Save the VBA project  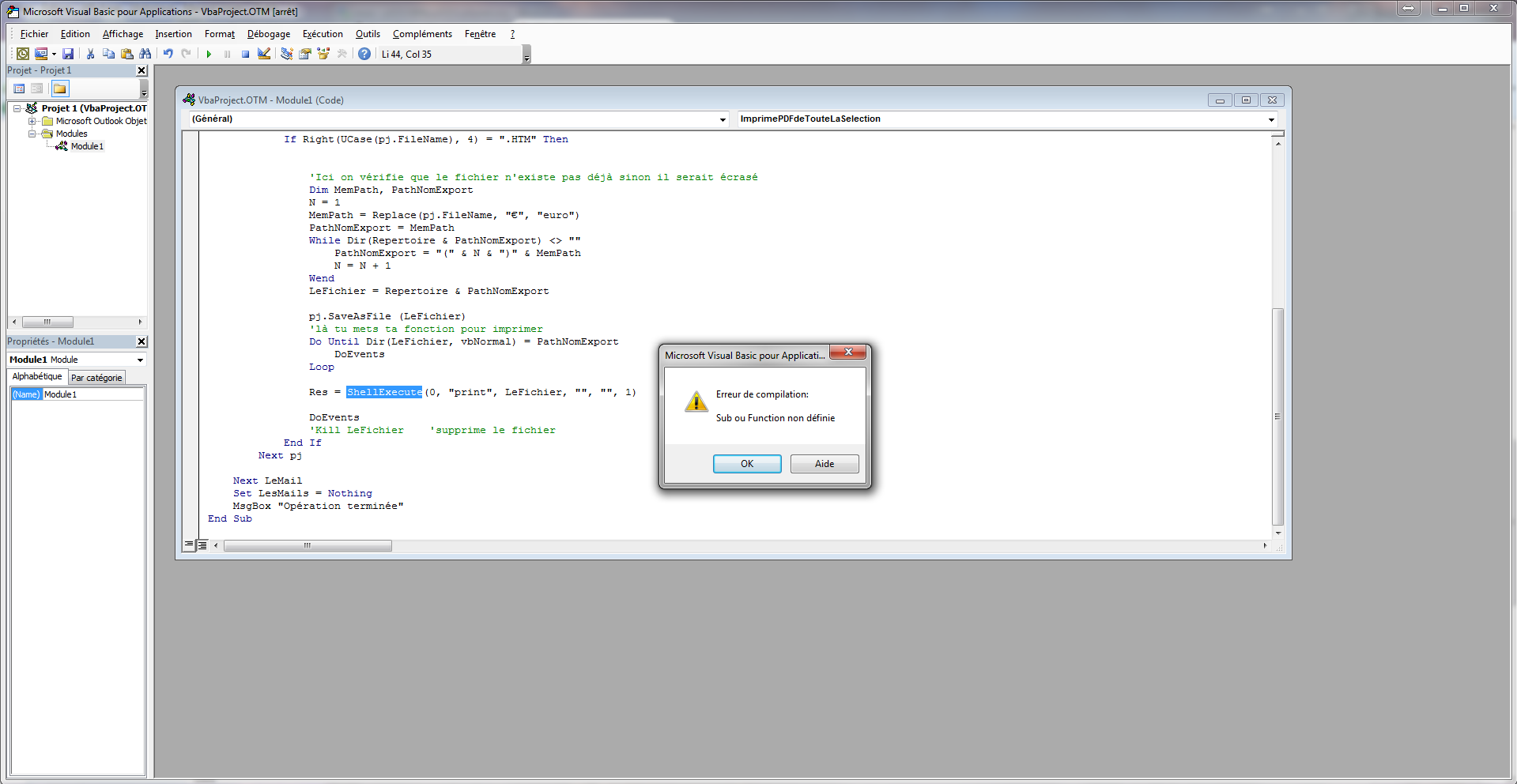click(68, 54)
